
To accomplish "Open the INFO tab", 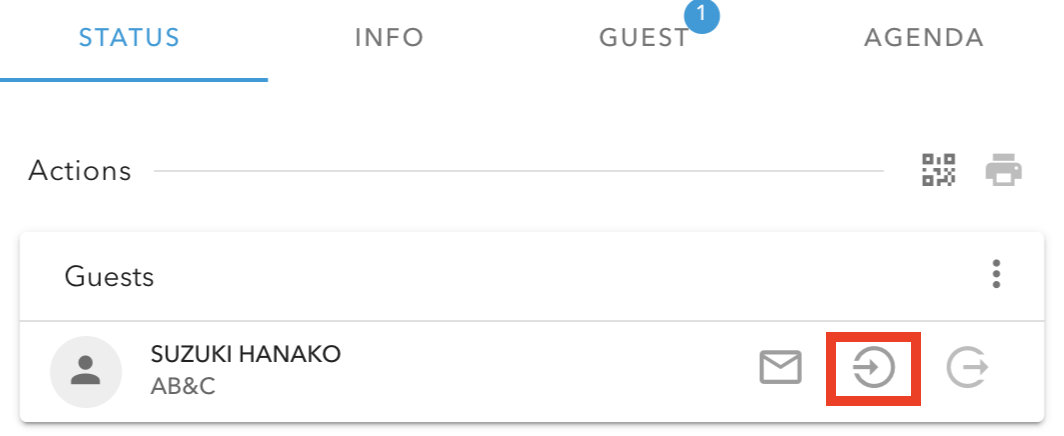I will pyautogui.click(x=390, y=37).
